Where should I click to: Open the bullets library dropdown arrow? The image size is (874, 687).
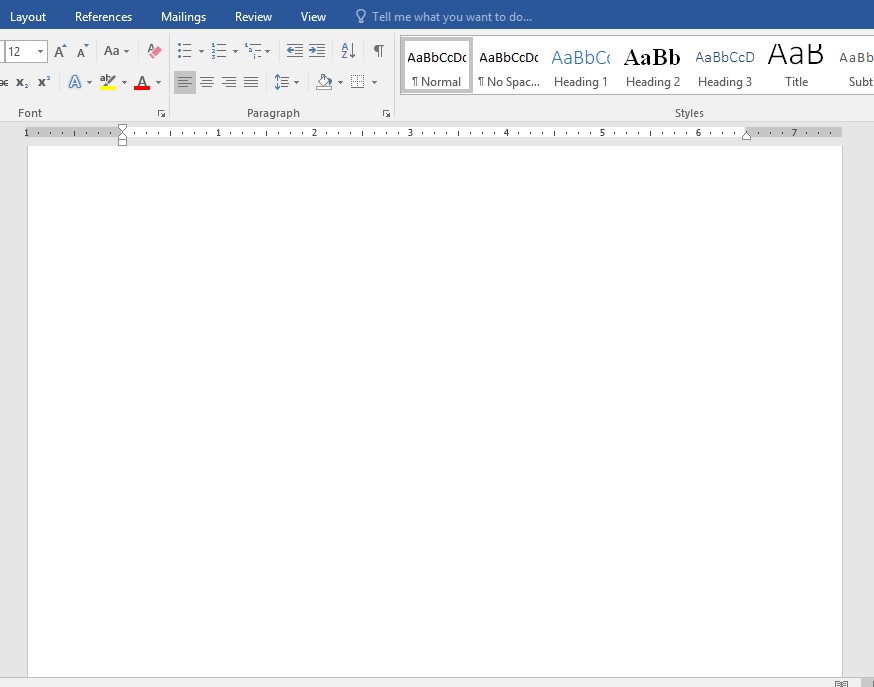tap(201, 51)
